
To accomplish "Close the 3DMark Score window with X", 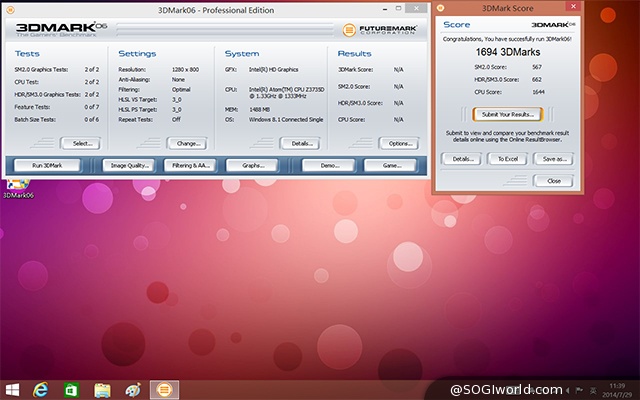I will (573, 6).
